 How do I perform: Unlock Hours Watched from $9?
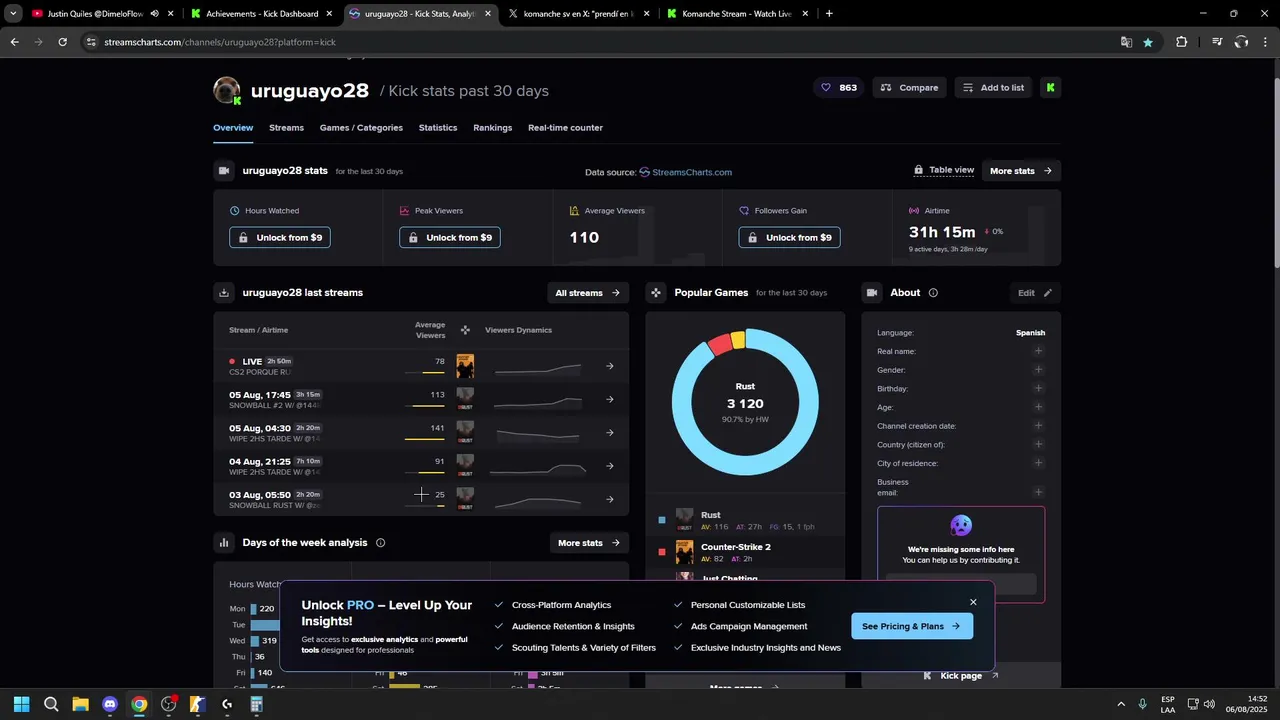tap(280, 238)
